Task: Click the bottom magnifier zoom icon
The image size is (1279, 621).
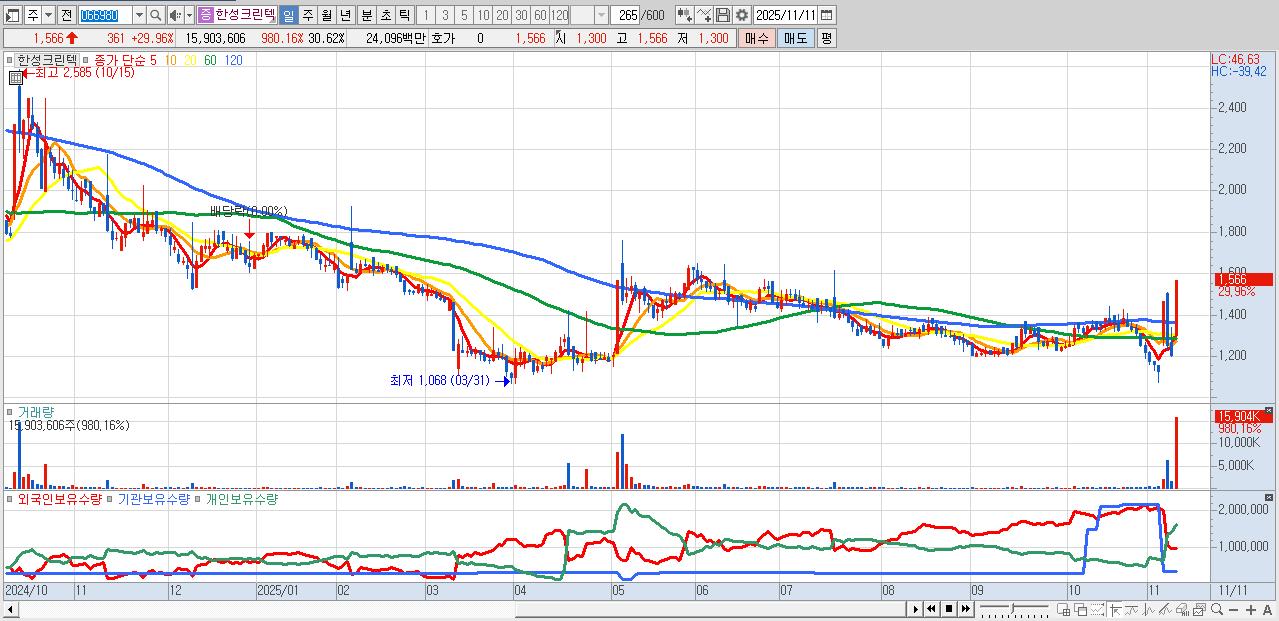Action: coord(1216,609)
